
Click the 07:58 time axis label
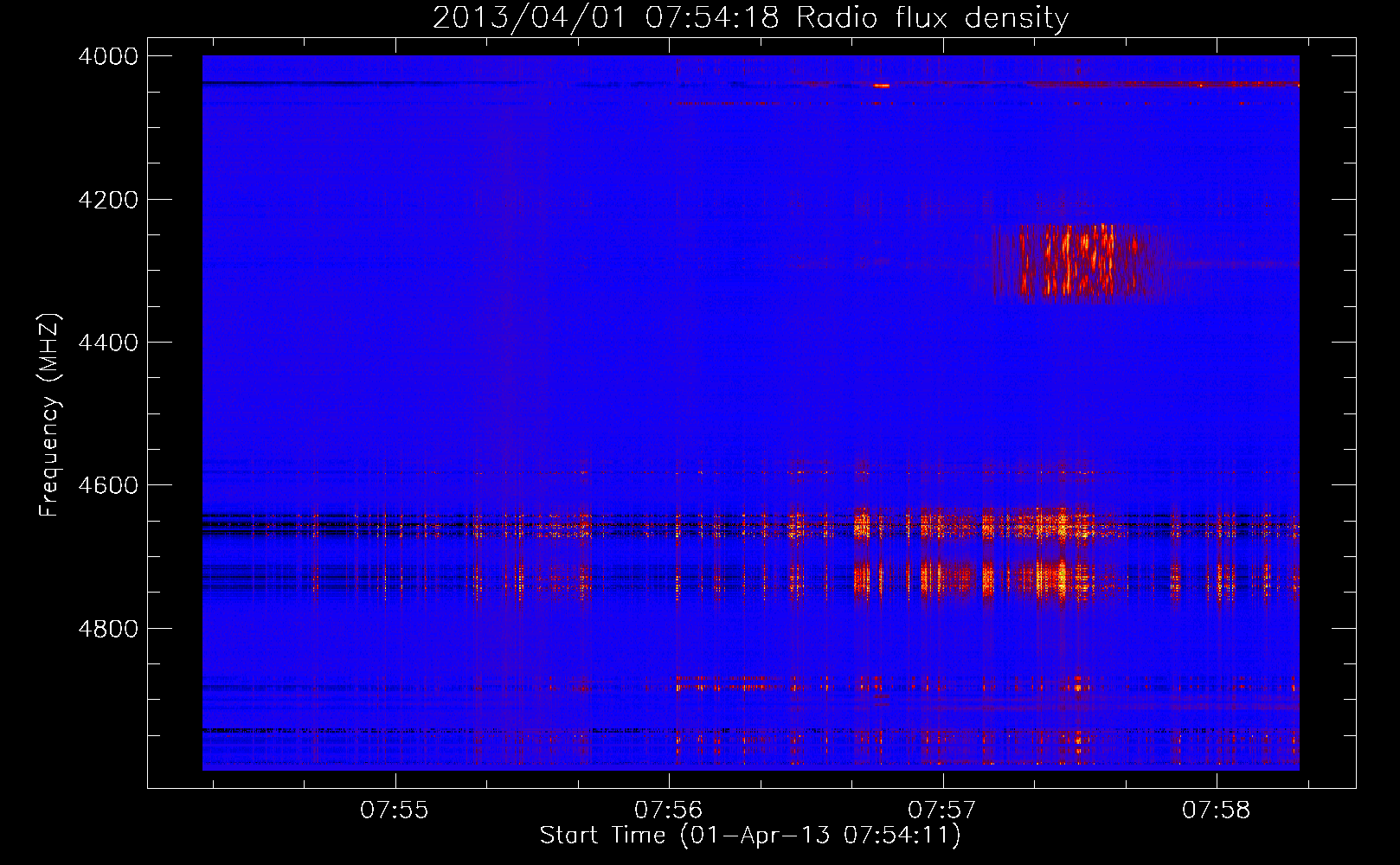(x=1217, y=811)
